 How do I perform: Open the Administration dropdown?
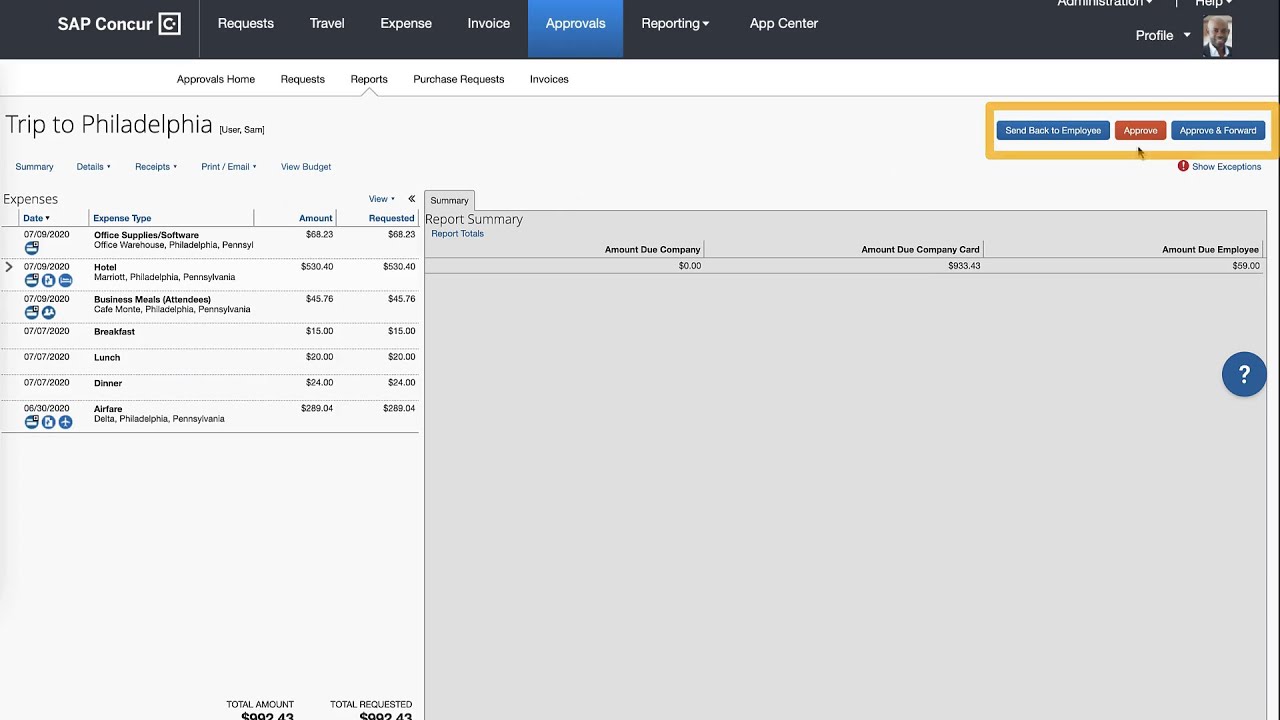coord(1104,3)
